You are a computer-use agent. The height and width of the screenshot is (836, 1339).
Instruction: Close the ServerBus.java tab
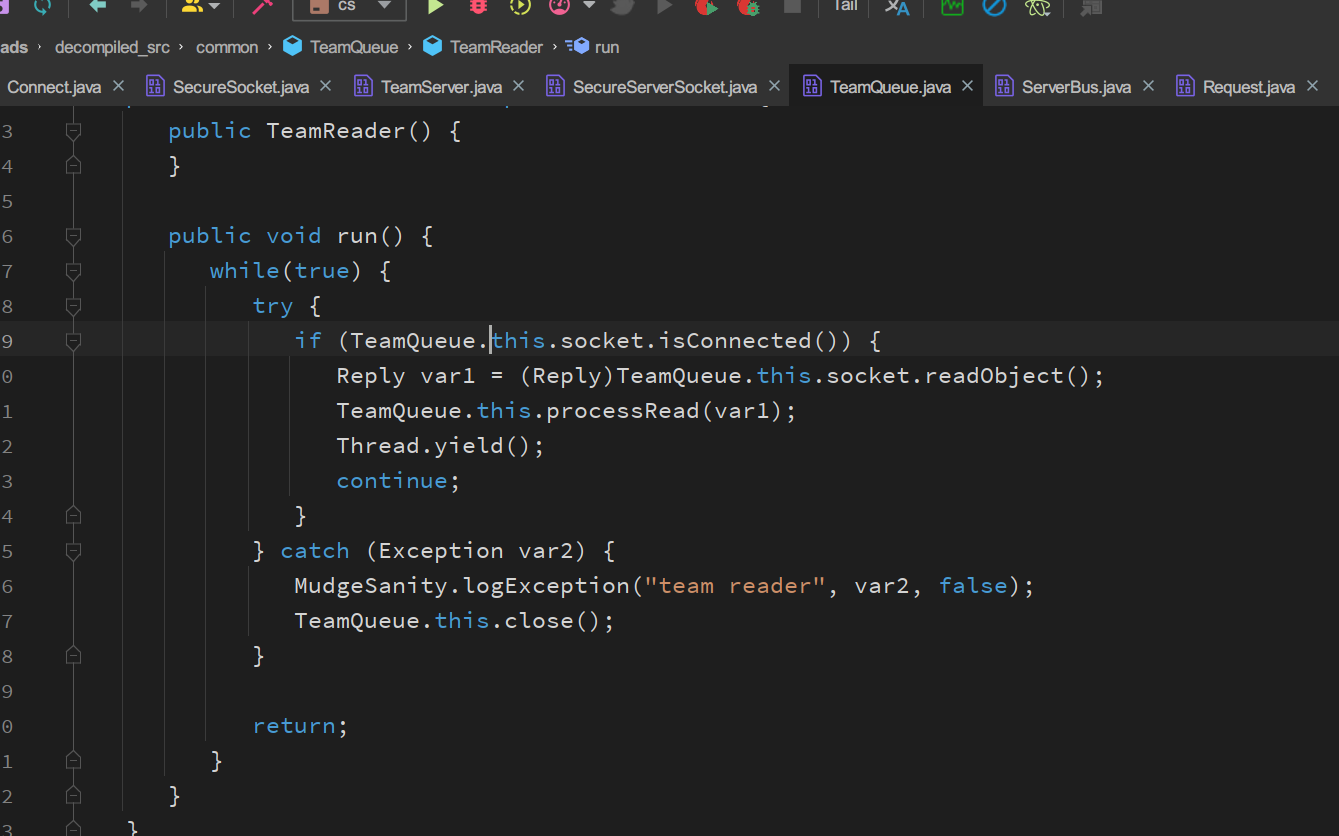click(1148, 86)
